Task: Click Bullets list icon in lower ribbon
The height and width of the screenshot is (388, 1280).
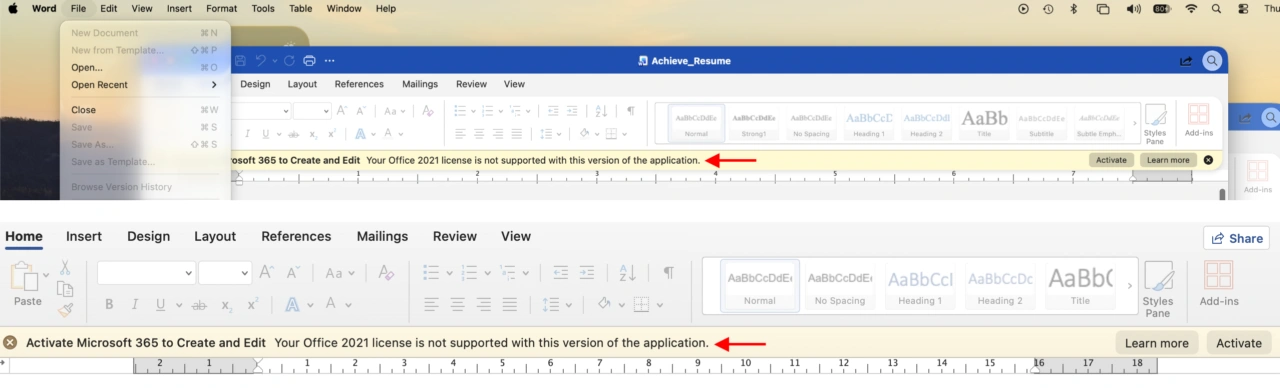Action: [x=431, y=272]
